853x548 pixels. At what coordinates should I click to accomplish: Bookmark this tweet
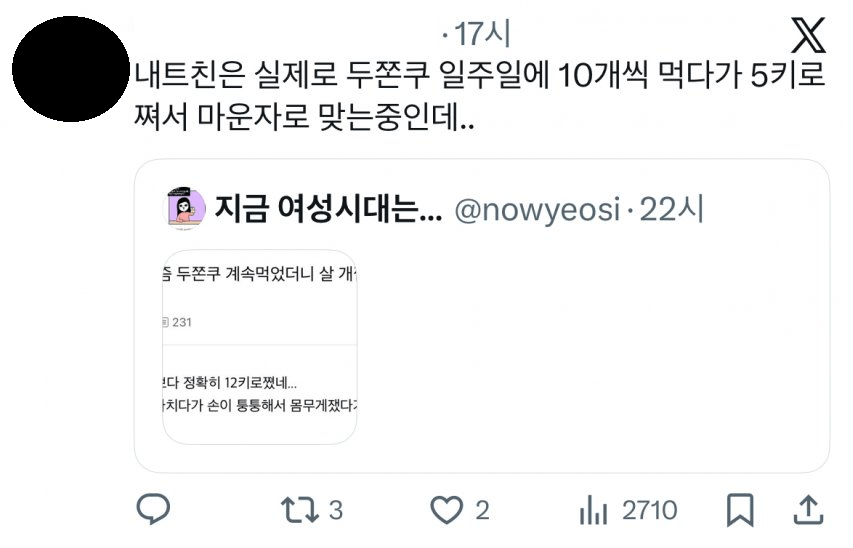740,510
